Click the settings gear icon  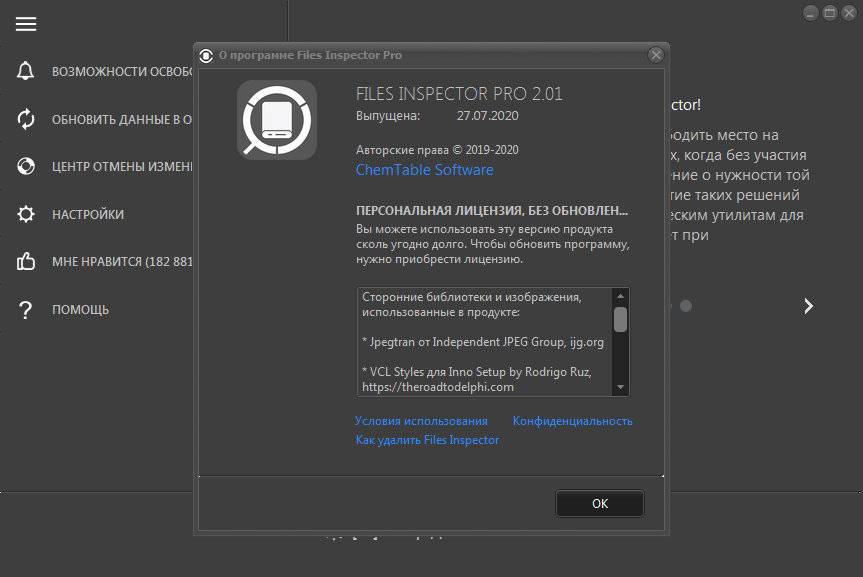[x=26, y=214]
